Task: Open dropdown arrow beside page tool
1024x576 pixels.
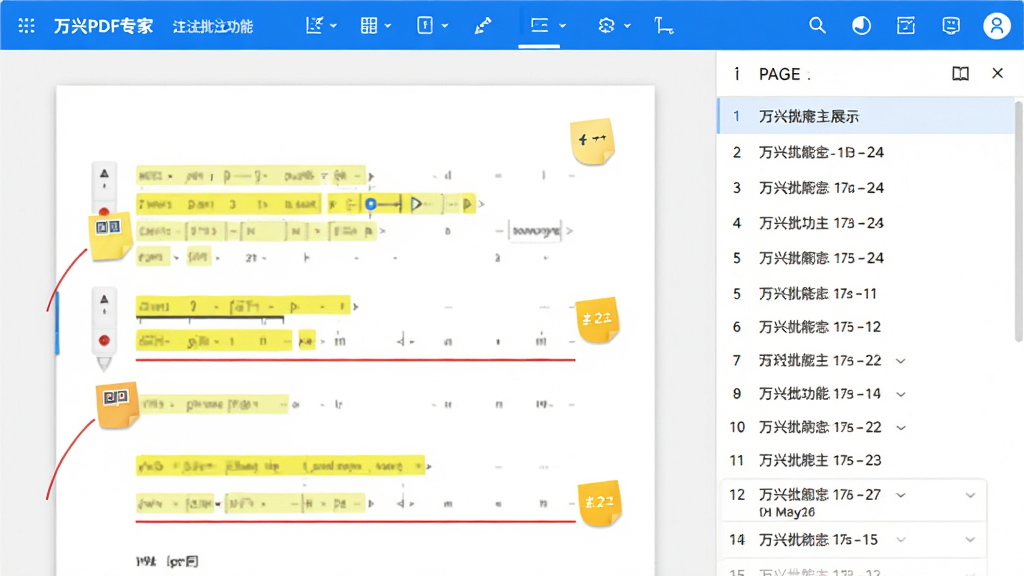Action: (445, 26)
